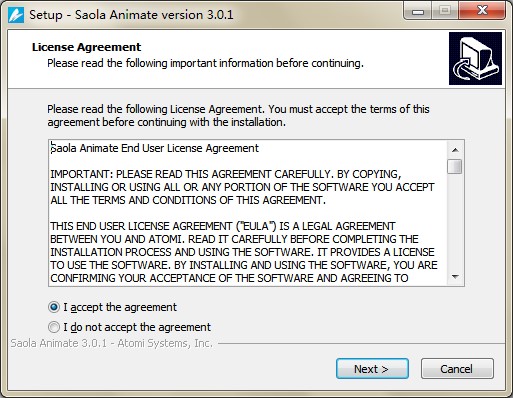Click the disabled maximize button
The image size is (513, 398).
(x=445, y=11)
